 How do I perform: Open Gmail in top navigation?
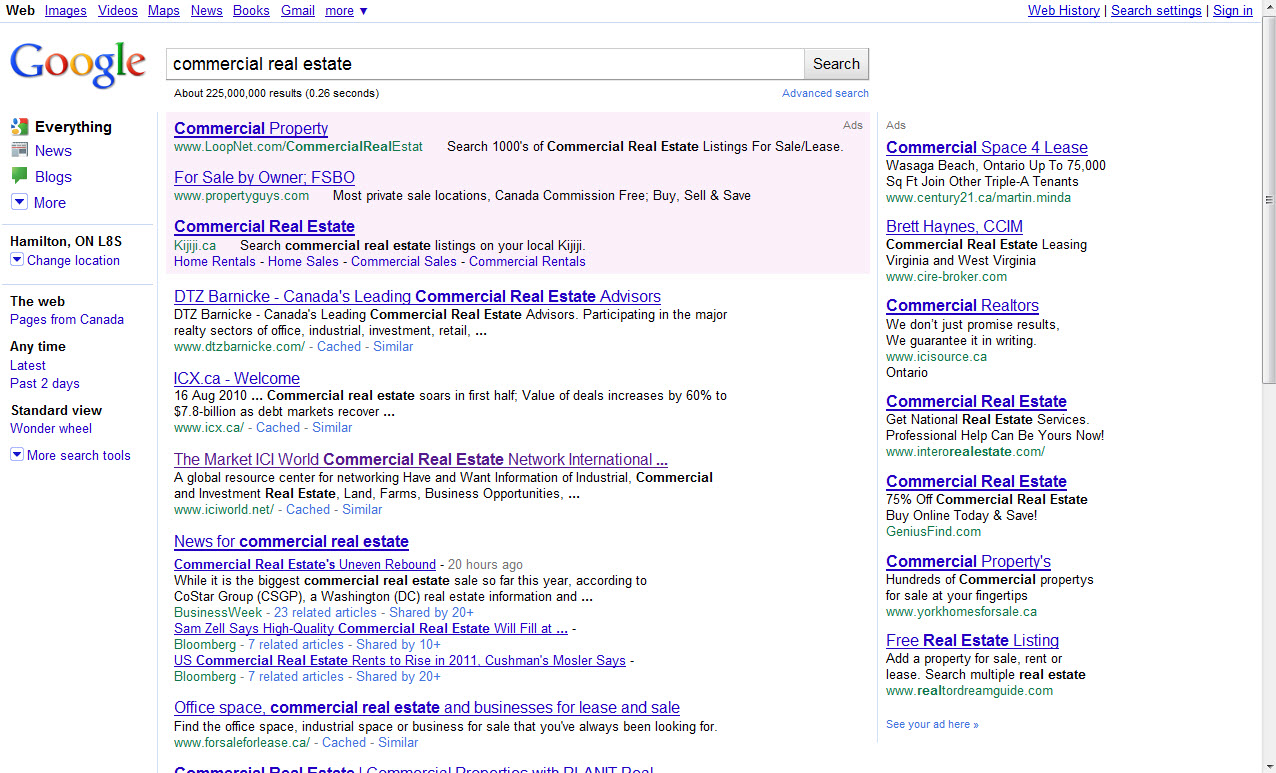(x=298, y=10)
